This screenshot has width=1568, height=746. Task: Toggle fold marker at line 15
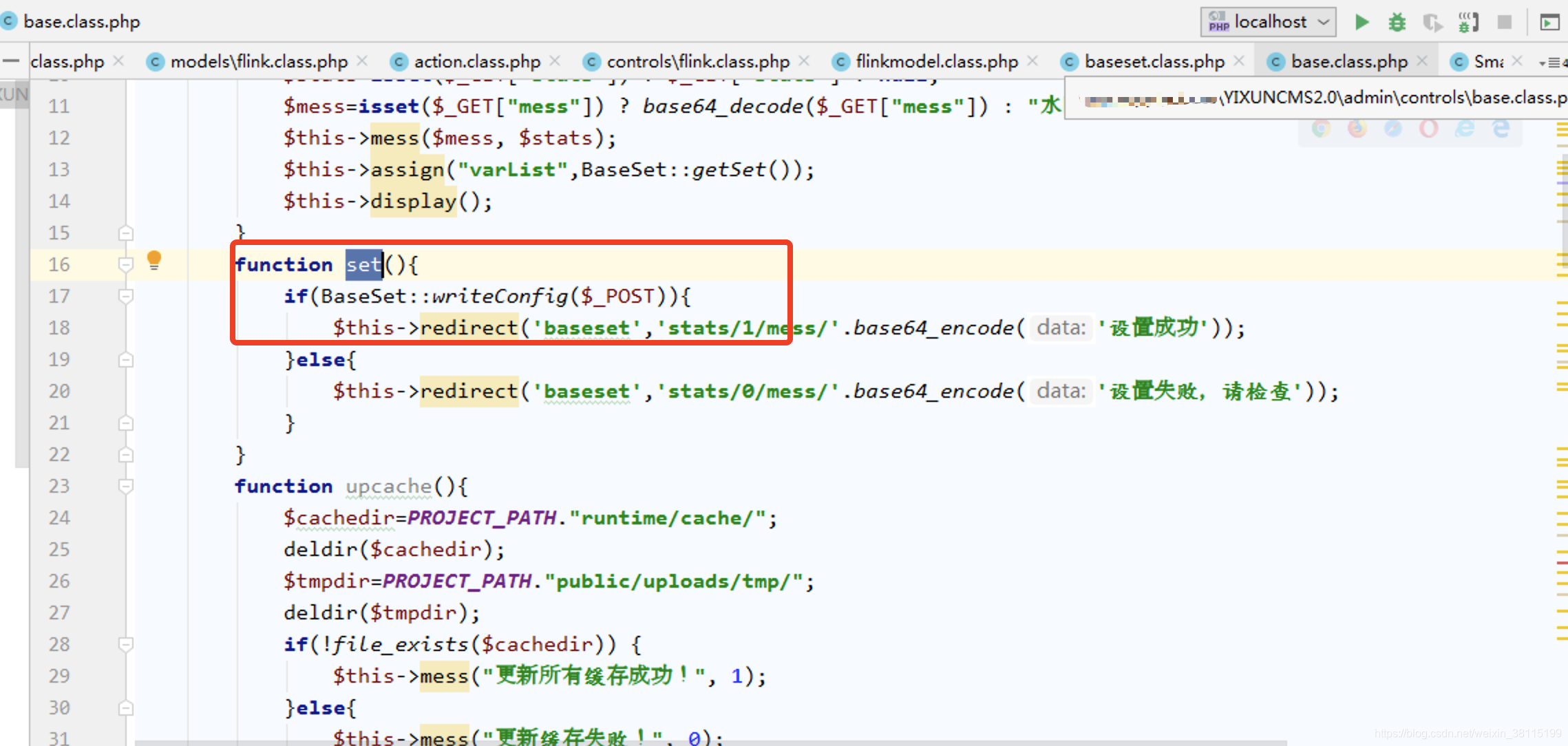tap(126, 233)
